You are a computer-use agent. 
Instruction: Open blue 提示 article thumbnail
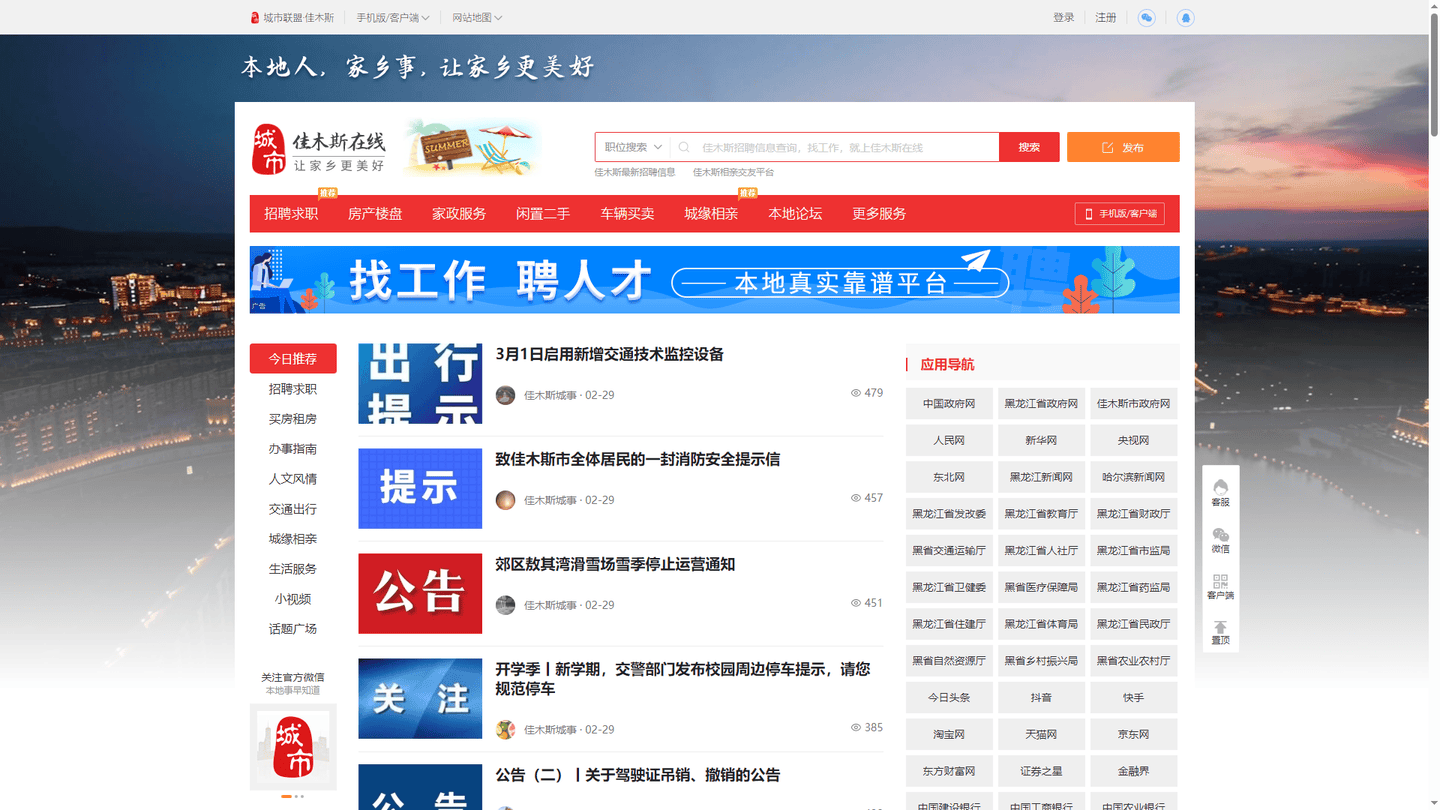(x=420, y=488)
